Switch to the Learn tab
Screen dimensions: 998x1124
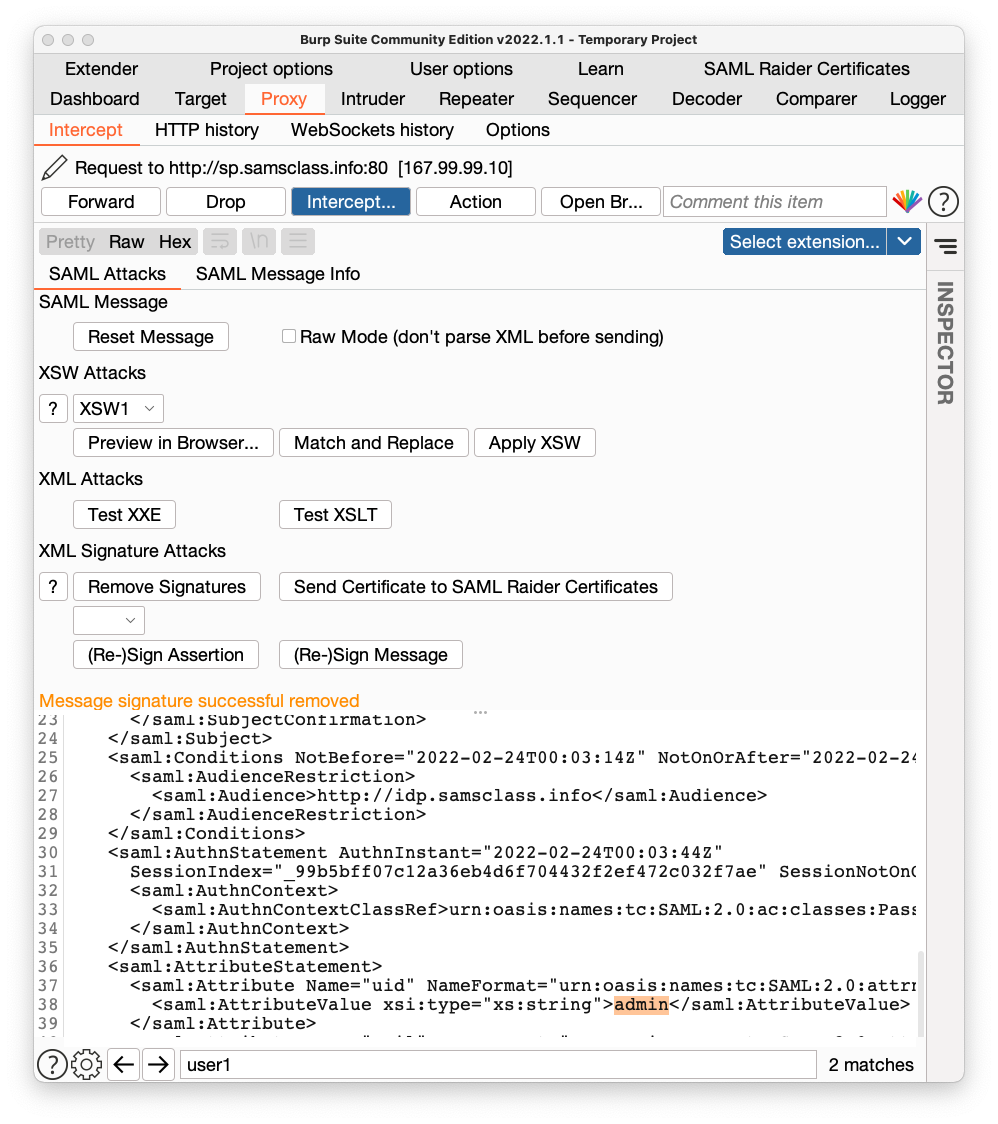601,69
